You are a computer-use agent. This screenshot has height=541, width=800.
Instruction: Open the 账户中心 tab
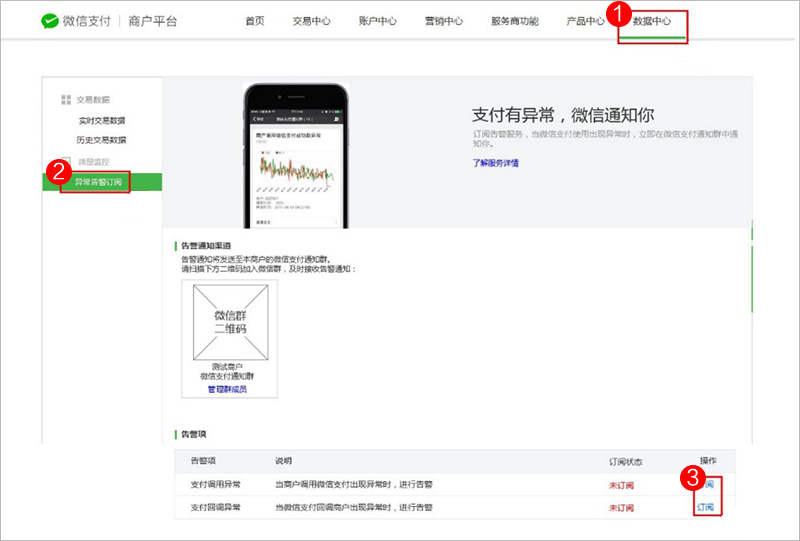(x=378, y=21)
